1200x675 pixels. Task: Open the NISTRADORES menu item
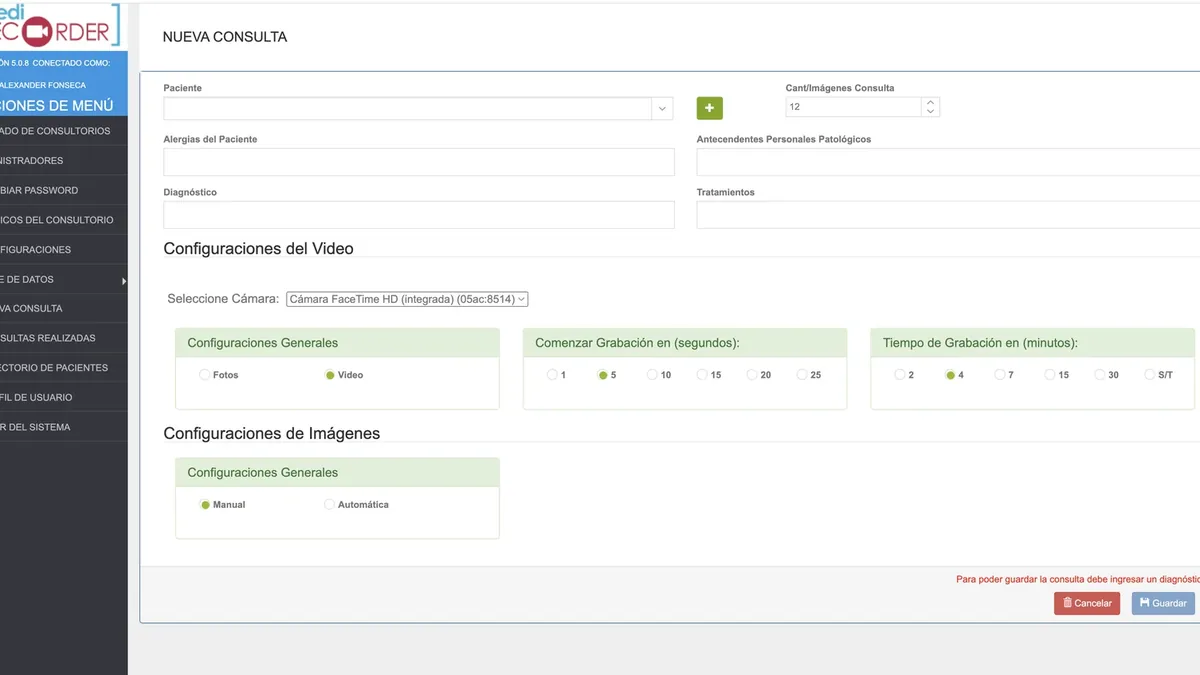pyautogui.click(x=63, y=161)
